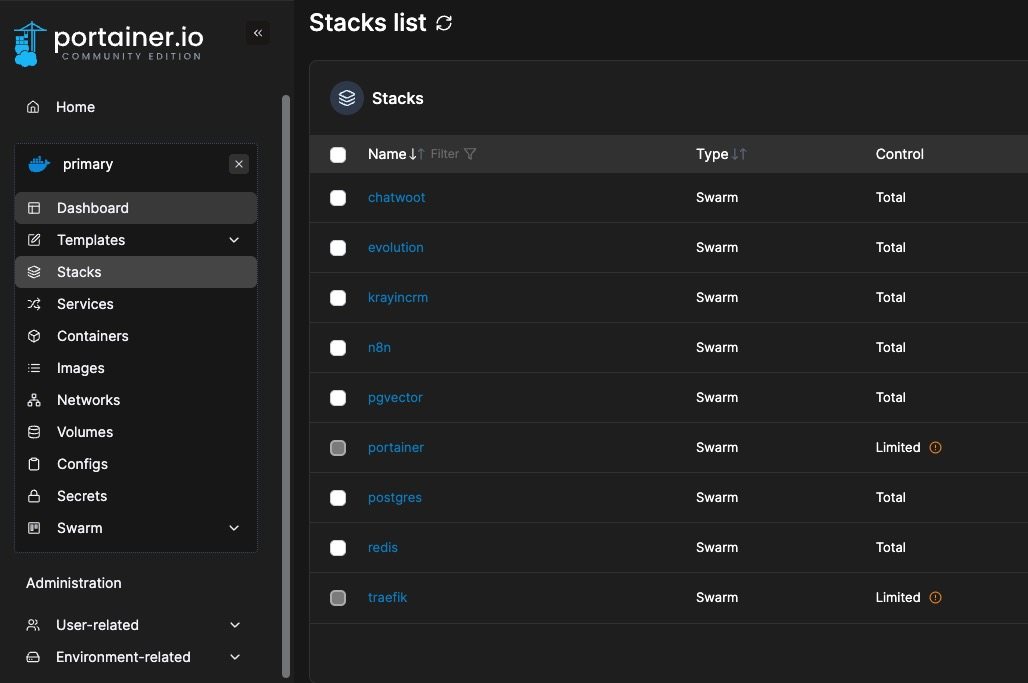Viewport: 1028px width, 683px height.
Task: Click the Templates edit icon
Action: coord(34,240)
